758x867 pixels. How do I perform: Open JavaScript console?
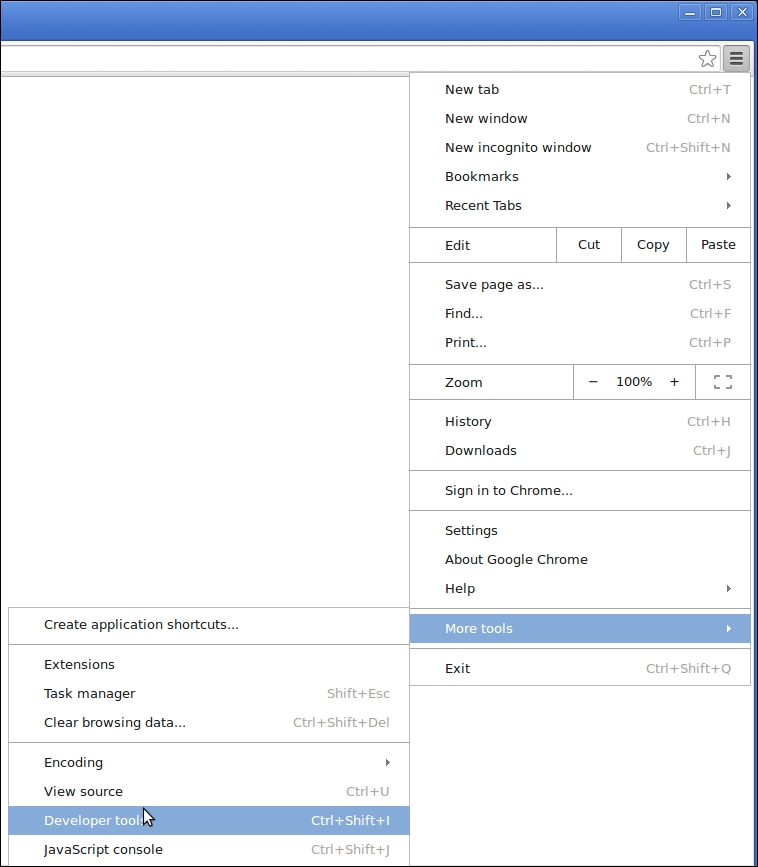(x=209, y=850)
